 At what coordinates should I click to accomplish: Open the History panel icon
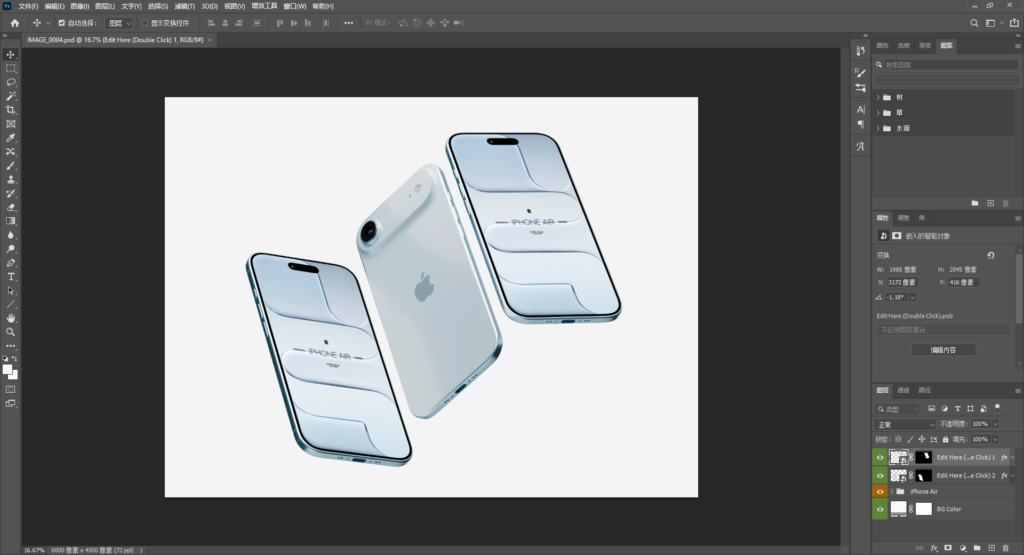coord(861,50)
